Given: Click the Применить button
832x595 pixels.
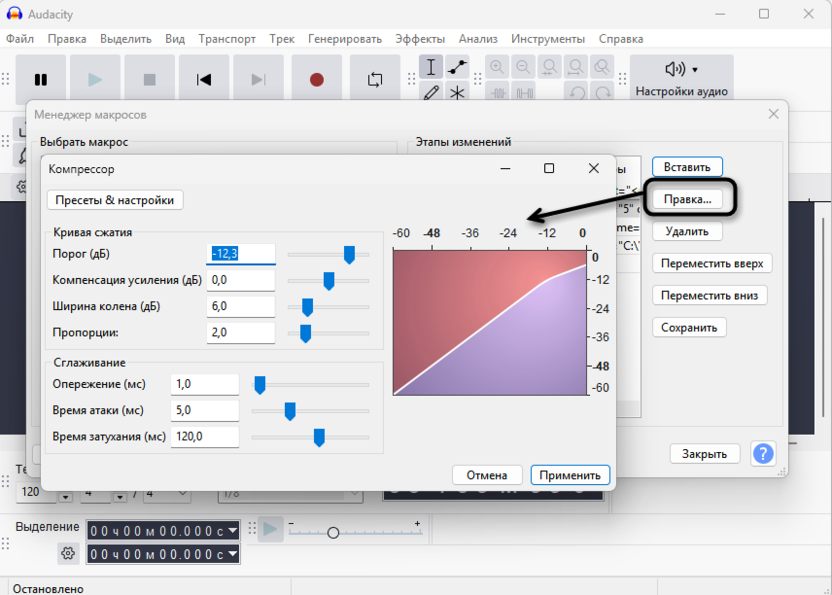Looking at the screenshot, I should click(570, 475).
